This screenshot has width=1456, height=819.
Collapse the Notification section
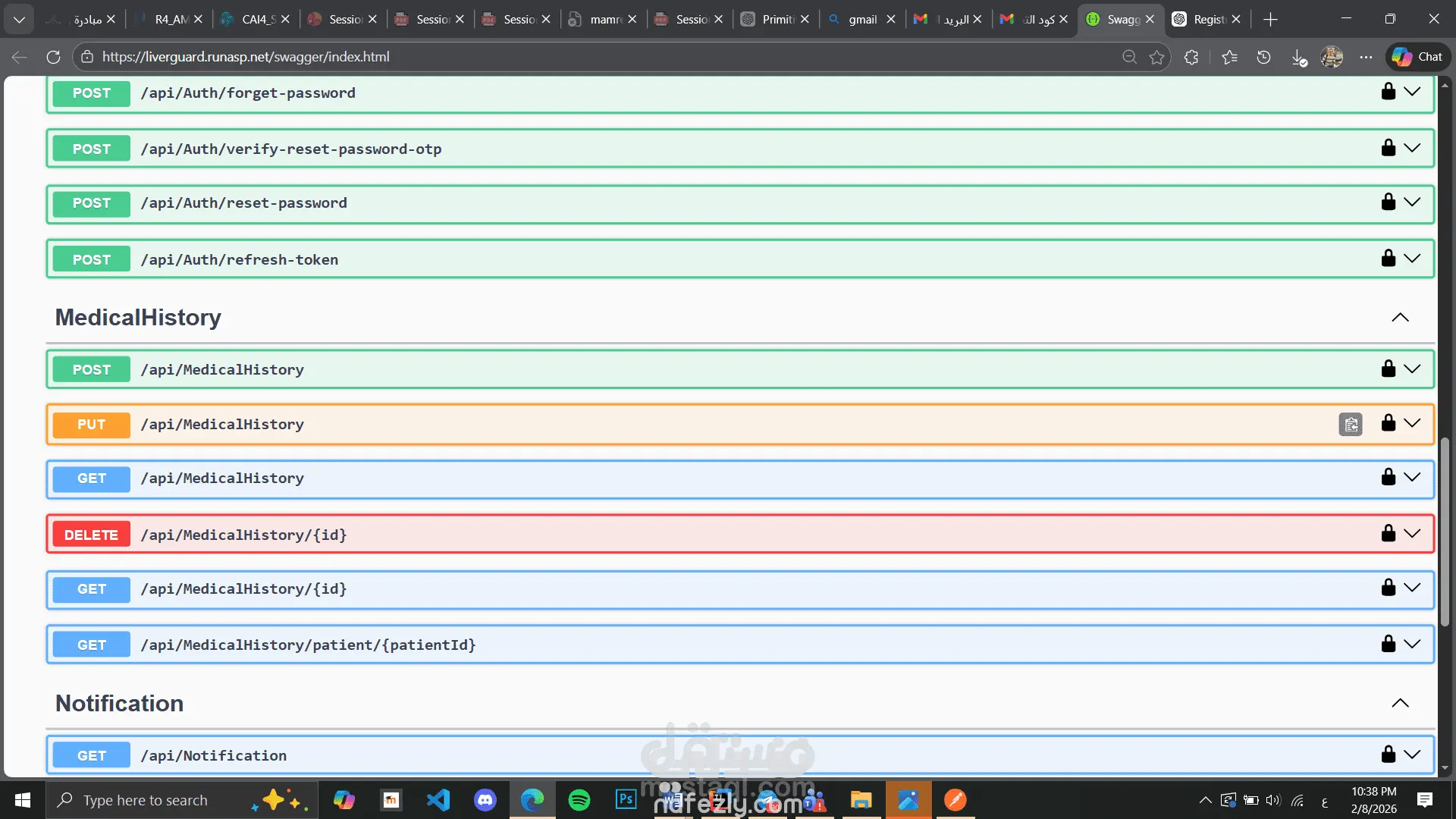[1400, 703]
